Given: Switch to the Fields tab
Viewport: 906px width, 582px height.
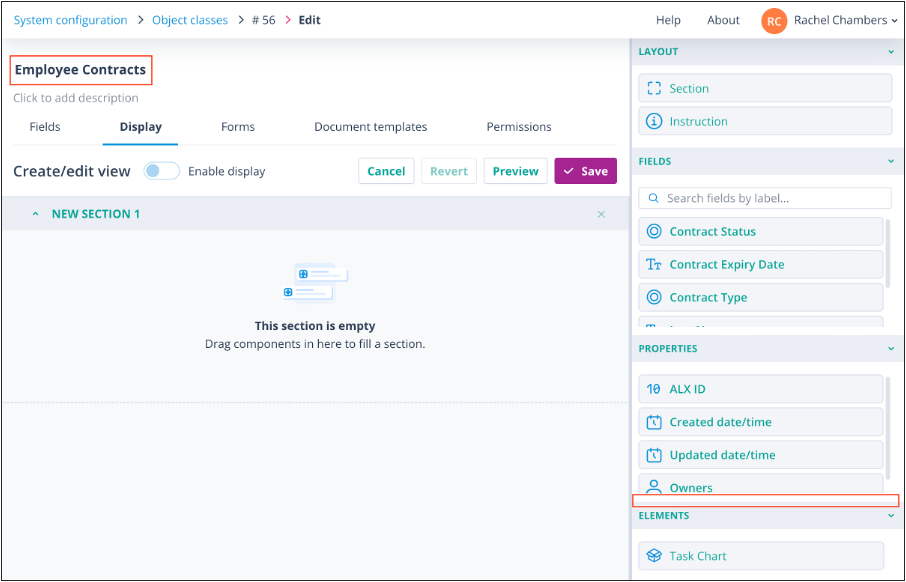Looking at the screenshot, I should (x=45, y=127).
